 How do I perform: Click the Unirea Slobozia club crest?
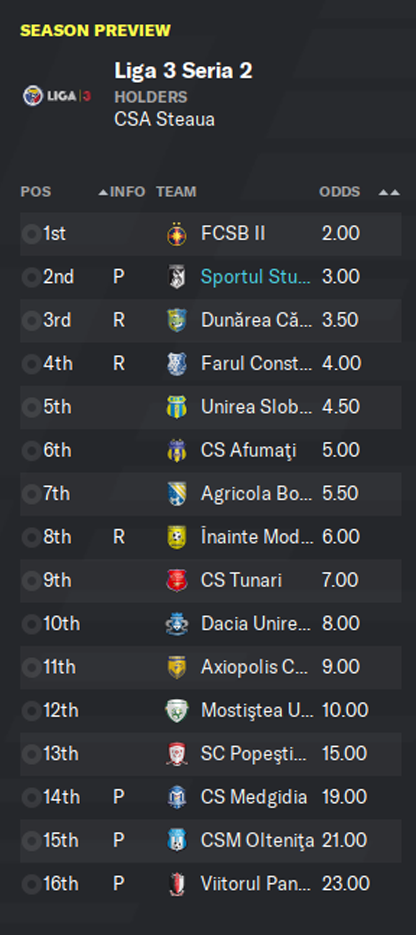(177, 407)
